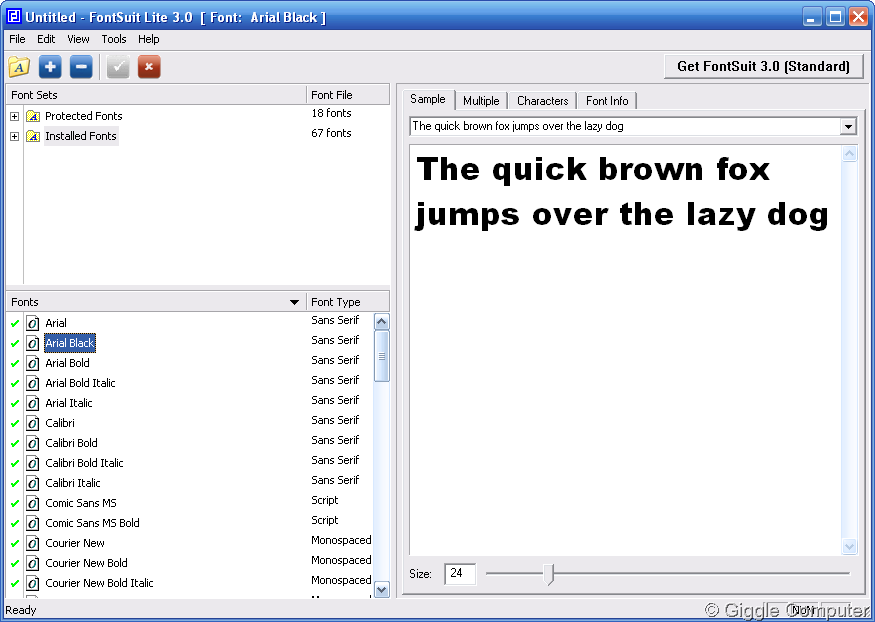Image resolution: width=875 pixels, height=622 pixels.
Task: Click font list scrollbar down arrow
Action: (x=382, y=589)
